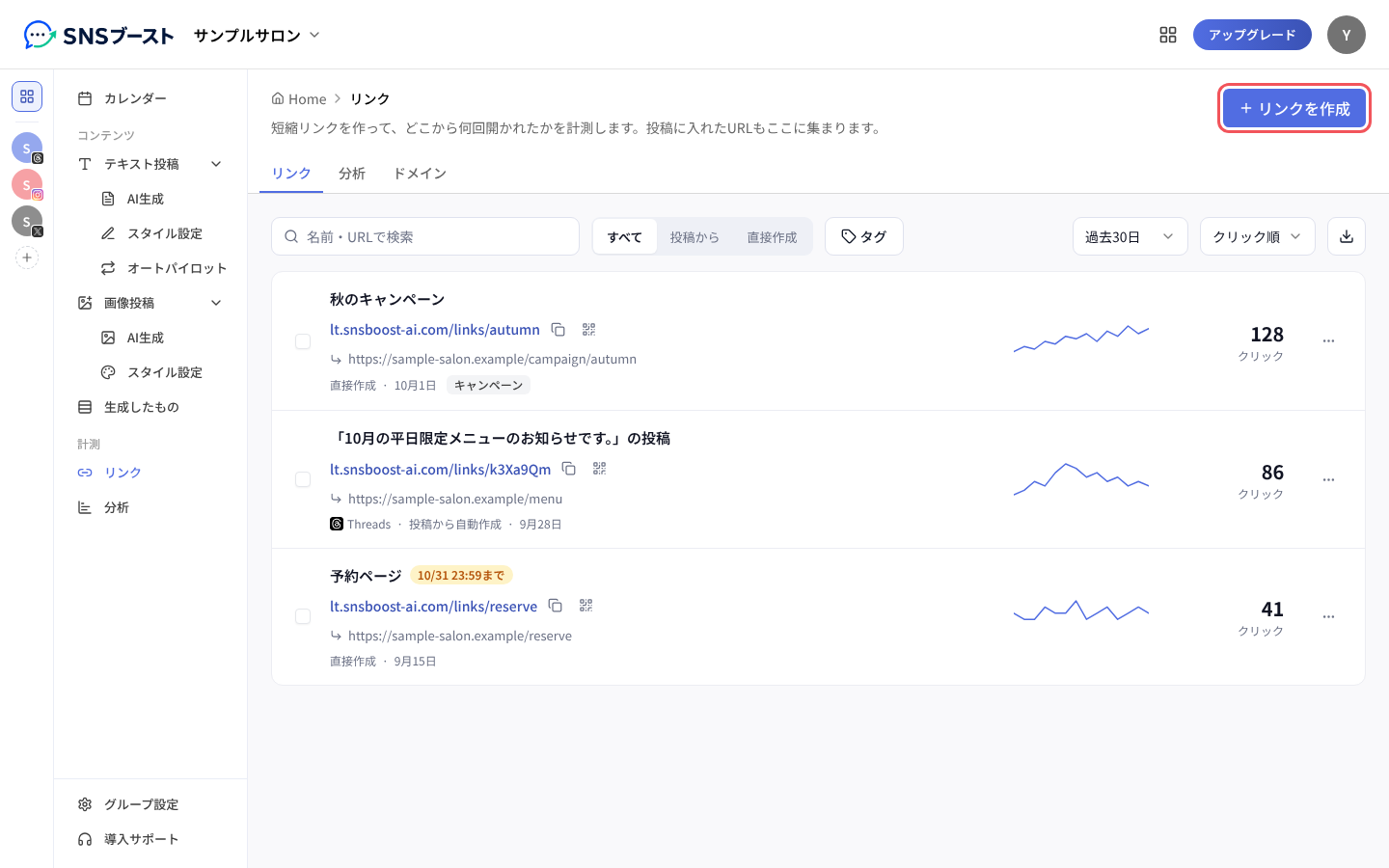This screenshot has width=1389, height=868.
Task: Click the download export icon button
Action: (1347, 236)
